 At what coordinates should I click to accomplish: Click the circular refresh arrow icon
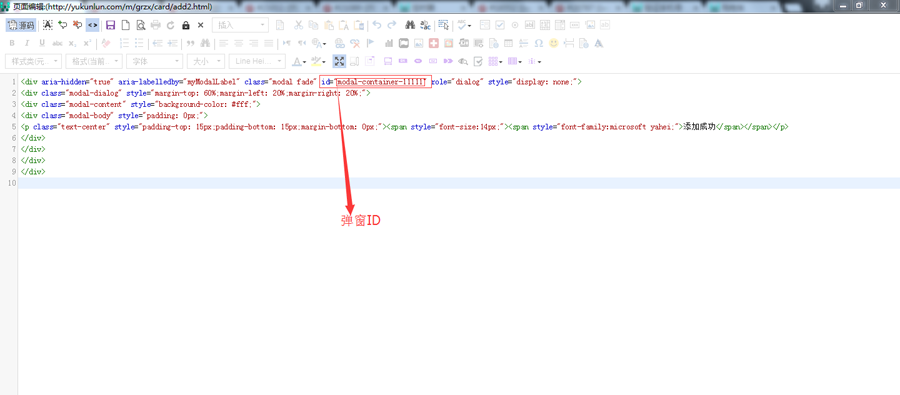tap(170, 25)
